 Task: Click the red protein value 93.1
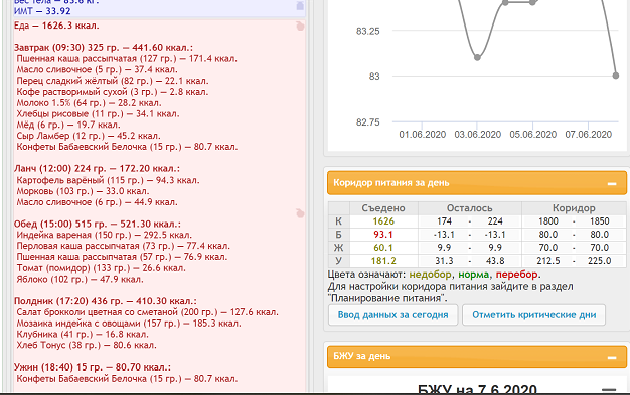click(383, 235)
